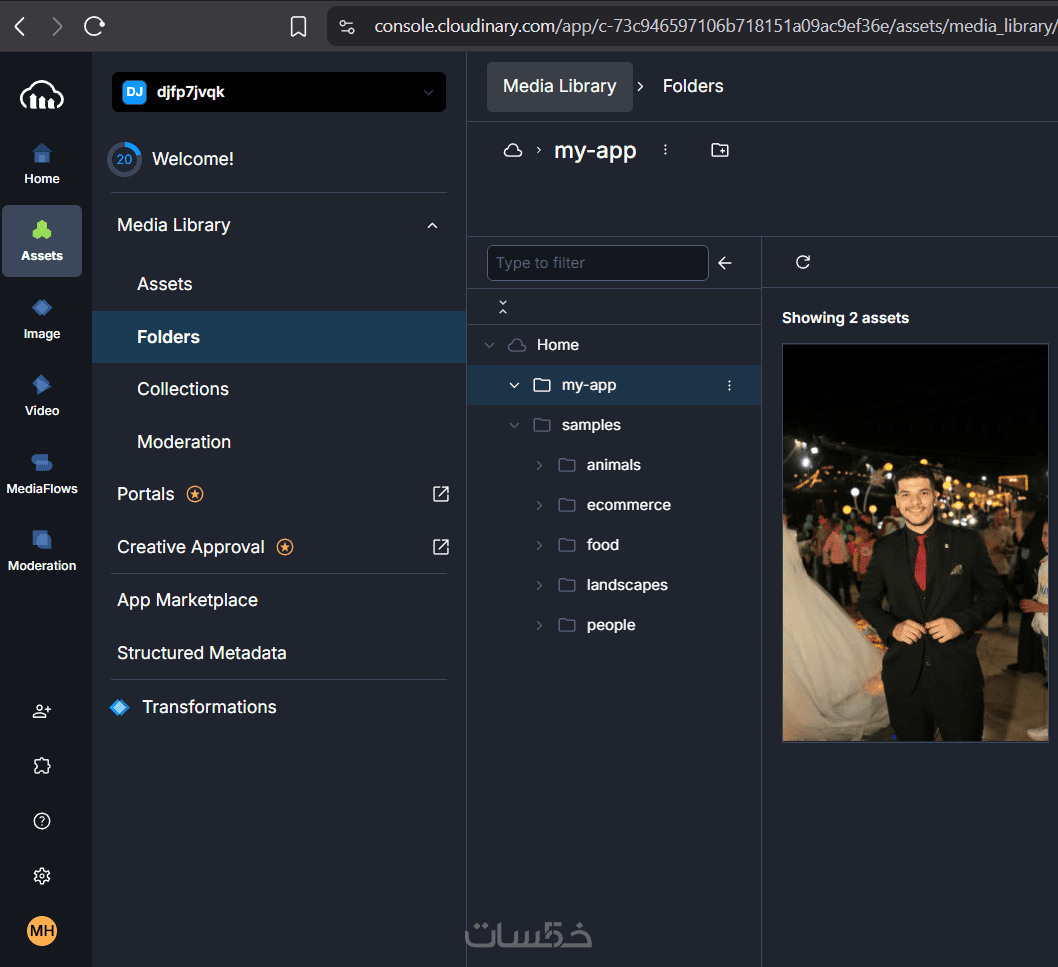Collapse the my-app folder chevron
This screenshot has height=967, width=1058.
point(514,385)
